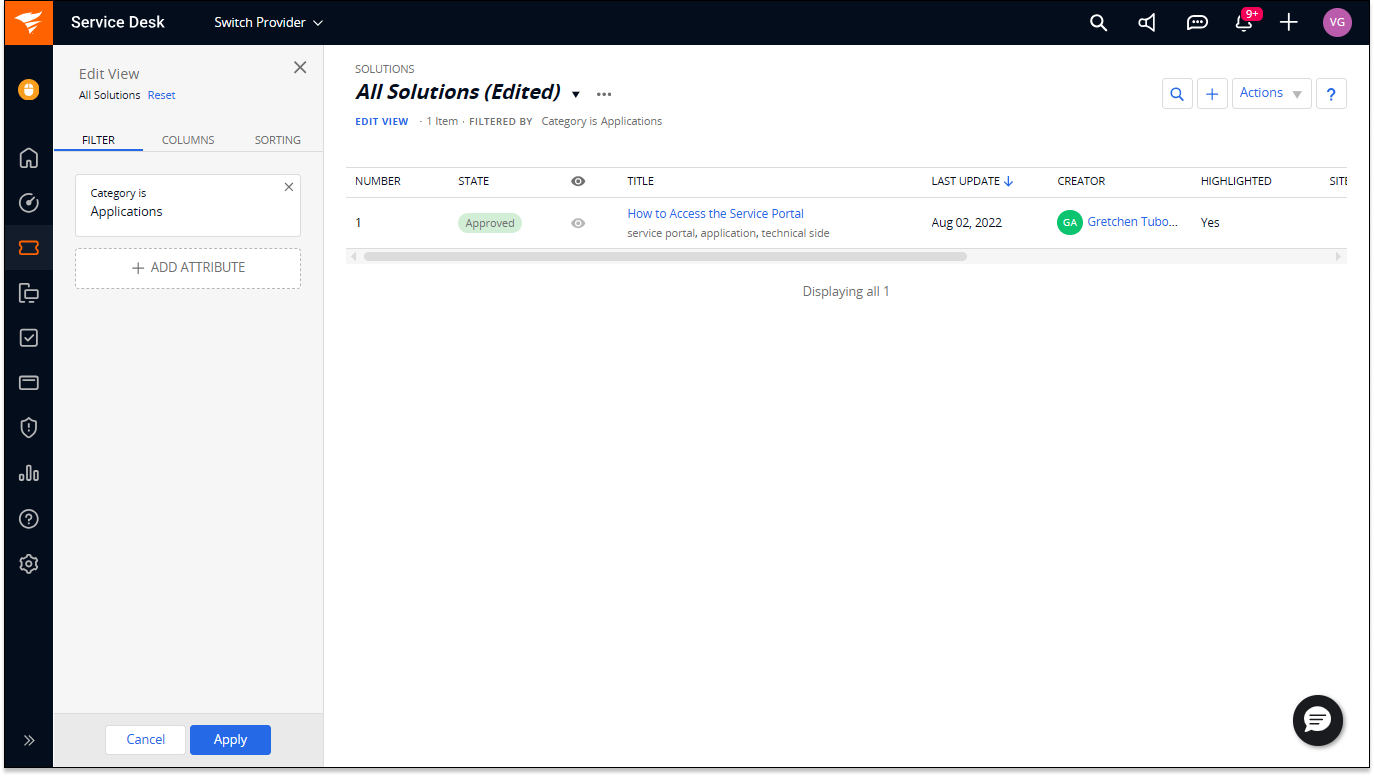1374x776 pixels.
Task: Remove the Category is Applications filter
Action: point(289,187)
